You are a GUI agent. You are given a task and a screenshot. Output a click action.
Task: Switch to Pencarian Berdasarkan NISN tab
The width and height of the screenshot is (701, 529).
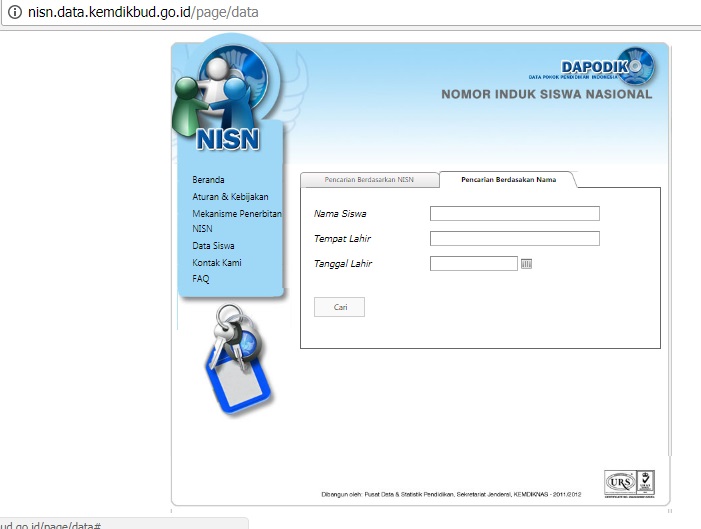tap(369, 180)
